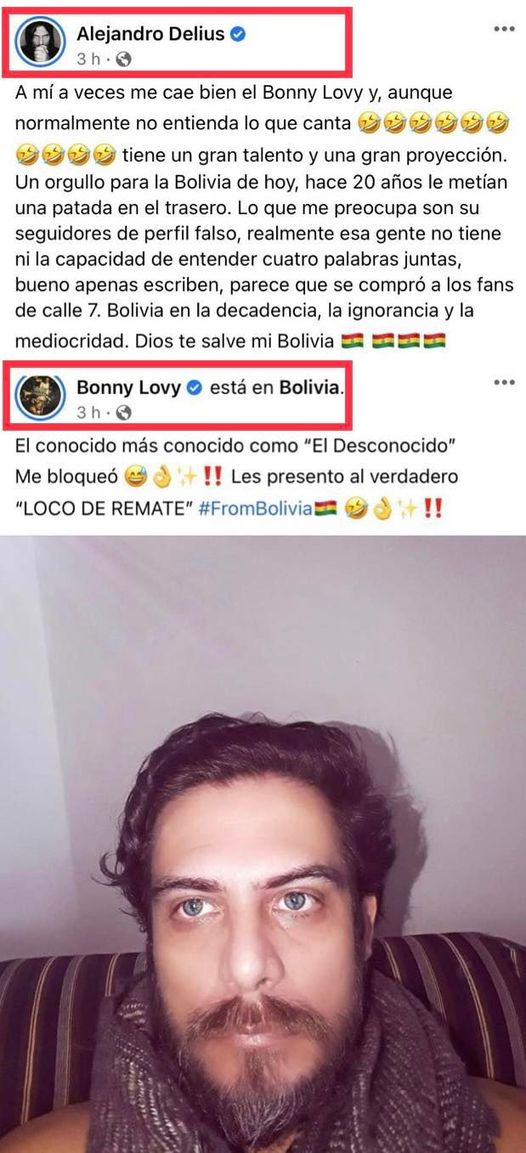Click the verified badge beside Alejandro Delius
The width and height of the screenshot is (526, 1153).
coord(238,34)
